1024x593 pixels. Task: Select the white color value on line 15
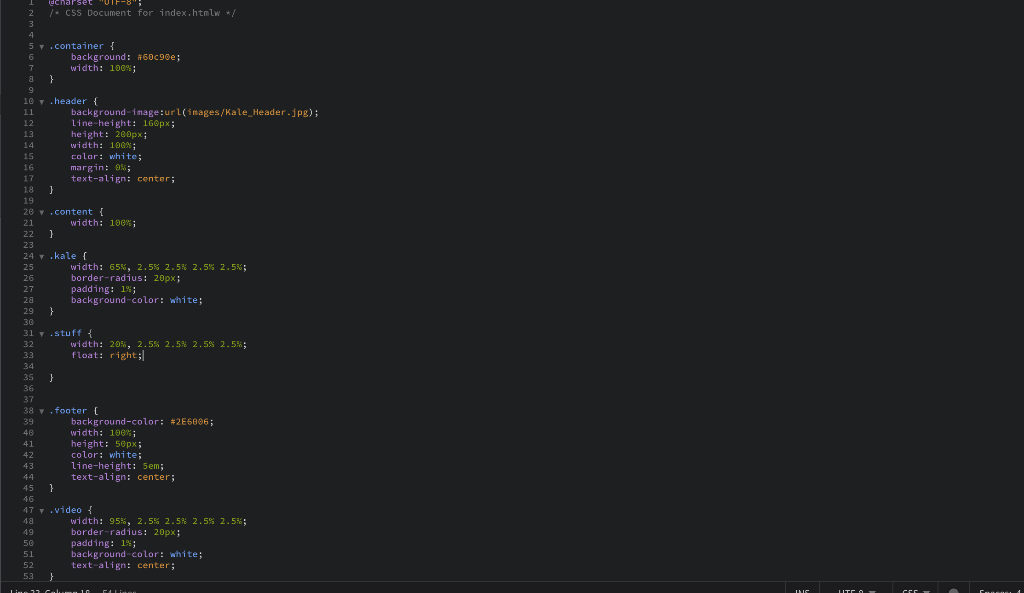pyautogui.click(x=124, y=155)
